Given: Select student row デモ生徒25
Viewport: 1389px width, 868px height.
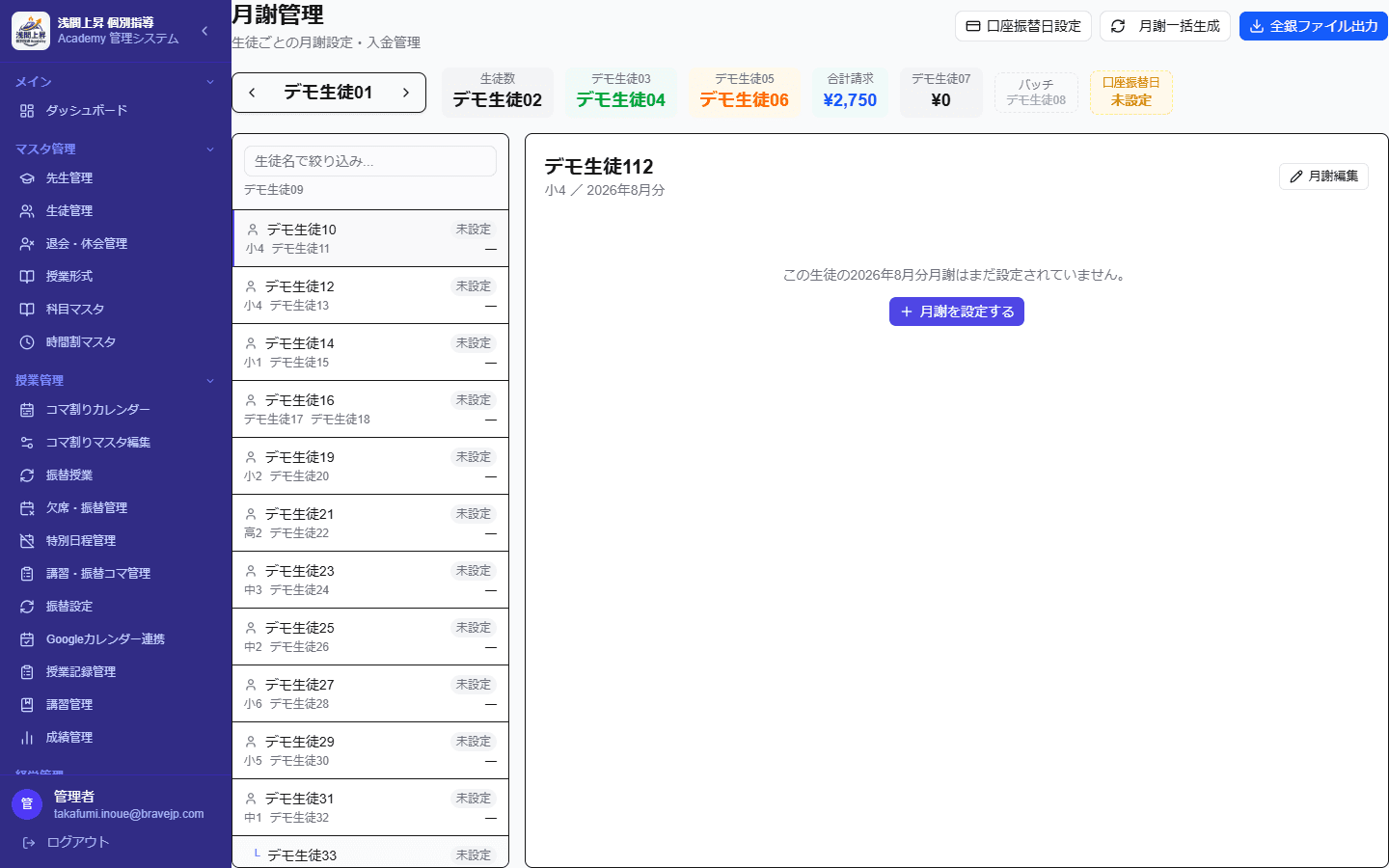Looking at the screenshot, I should (370, 637).
